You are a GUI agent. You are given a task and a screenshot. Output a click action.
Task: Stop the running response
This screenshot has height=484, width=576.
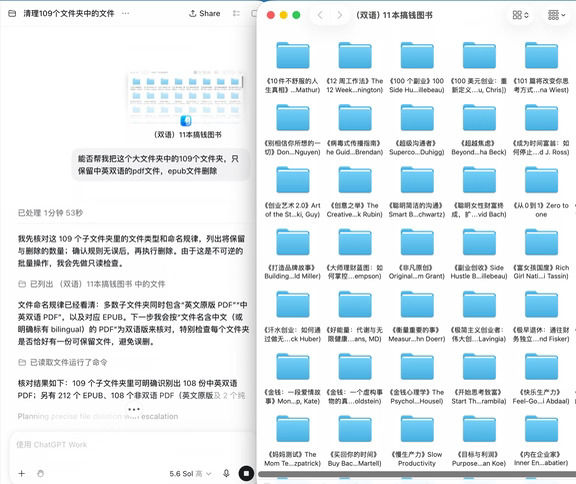click(x=246, y=473)
